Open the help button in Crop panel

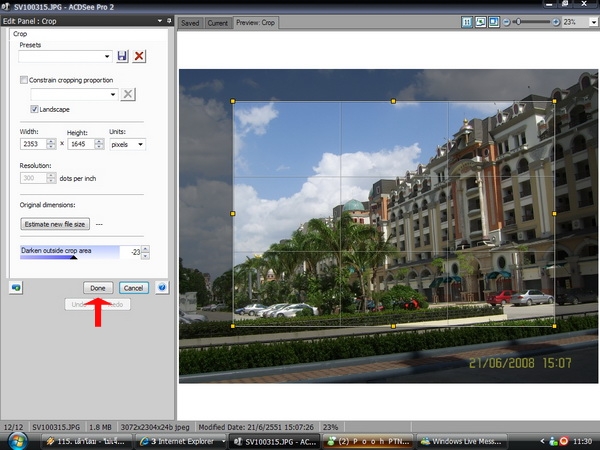(x=161, y=287)
